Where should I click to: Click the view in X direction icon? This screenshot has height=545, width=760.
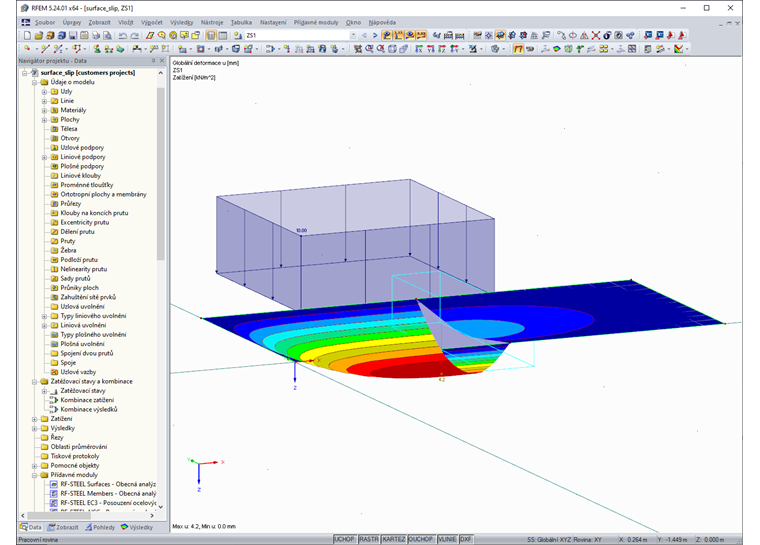coord(418,48)
